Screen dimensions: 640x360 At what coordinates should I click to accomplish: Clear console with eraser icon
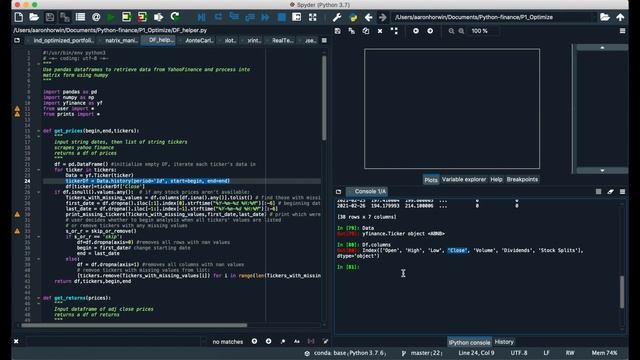tap(610, 191)
